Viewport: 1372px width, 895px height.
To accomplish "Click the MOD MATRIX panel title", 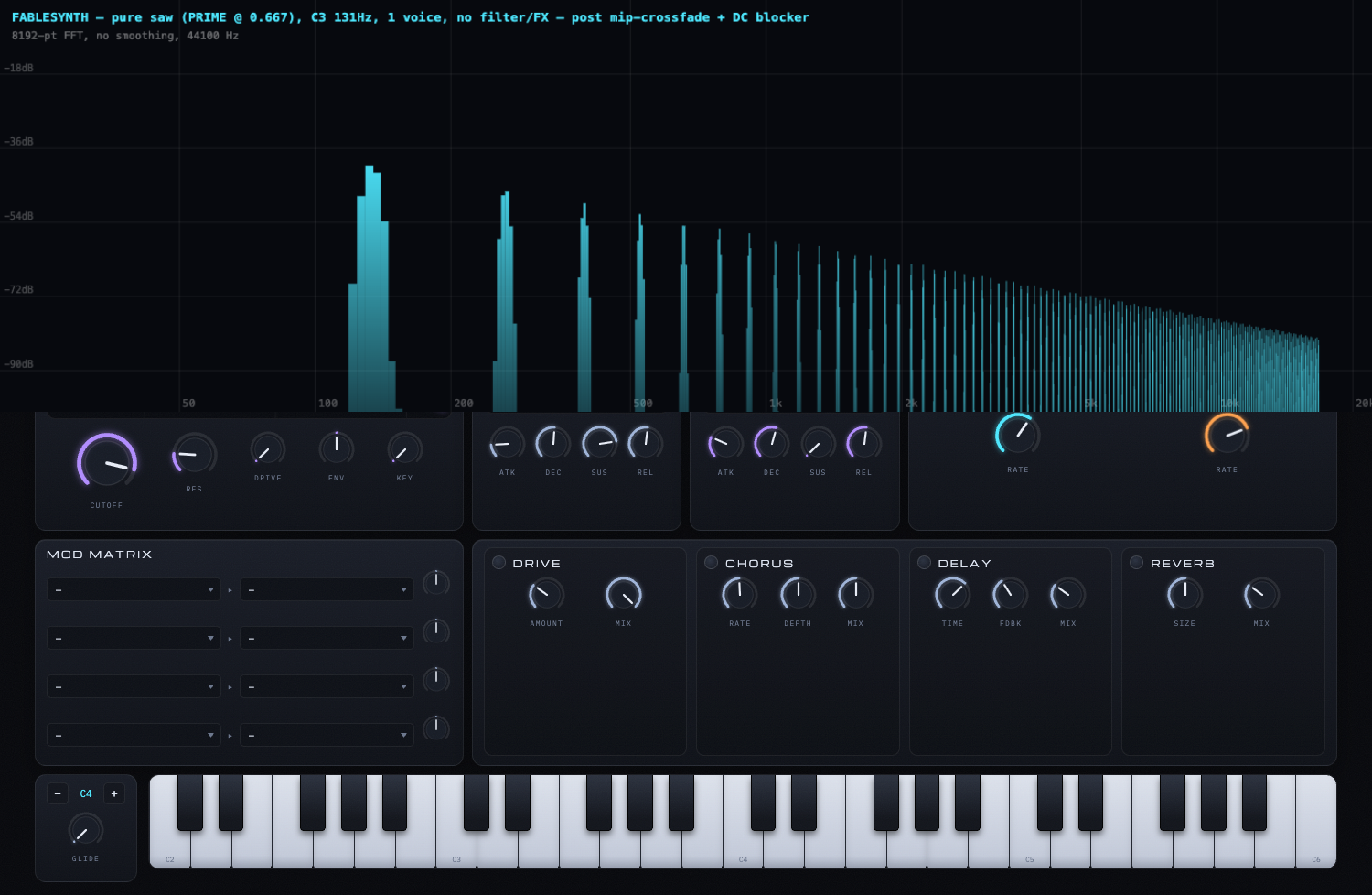I will click(x=100, y=555).
